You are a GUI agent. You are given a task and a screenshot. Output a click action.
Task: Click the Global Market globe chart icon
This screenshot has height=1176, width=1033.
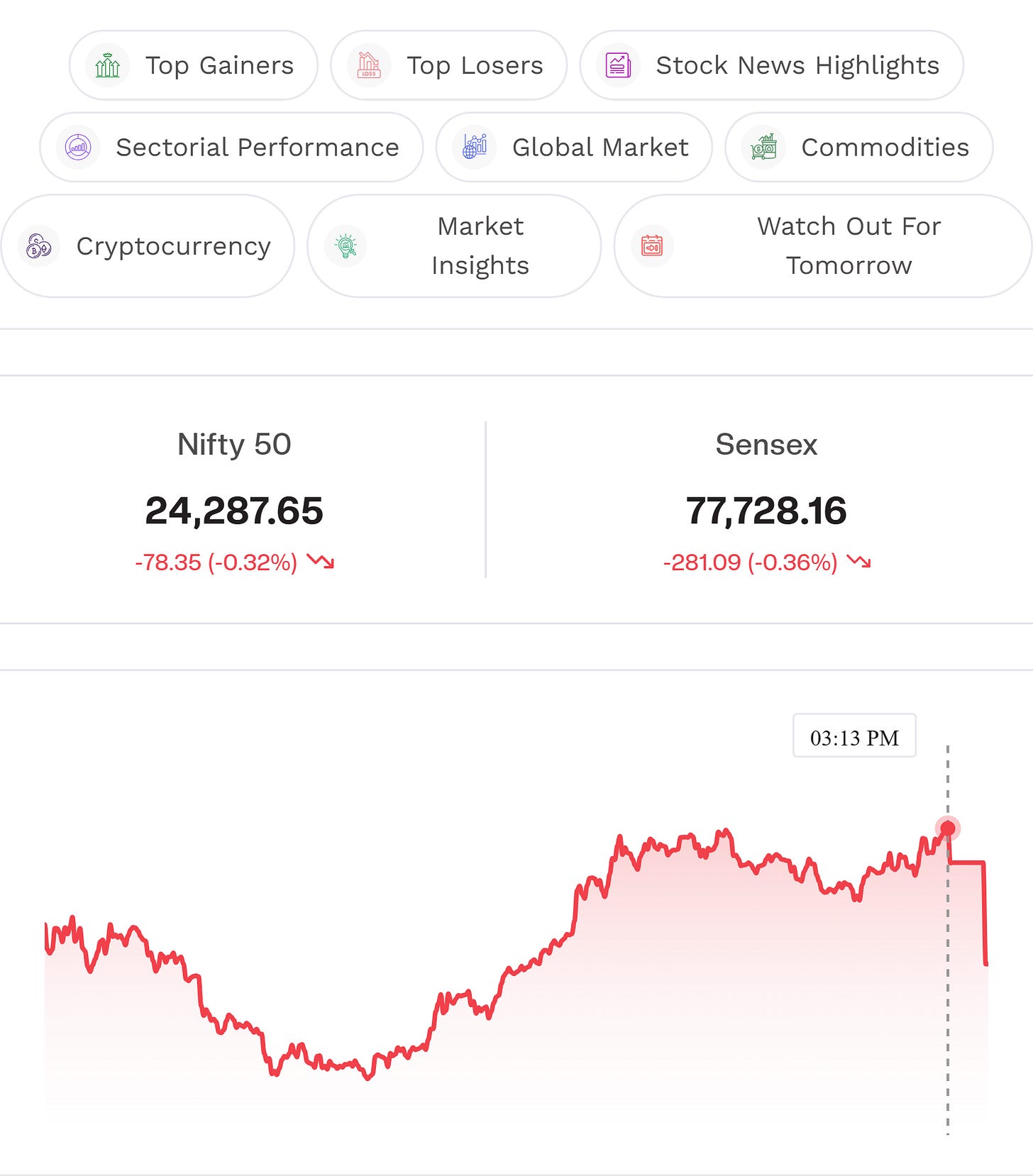pyautogui.click(x=474, y=148)
